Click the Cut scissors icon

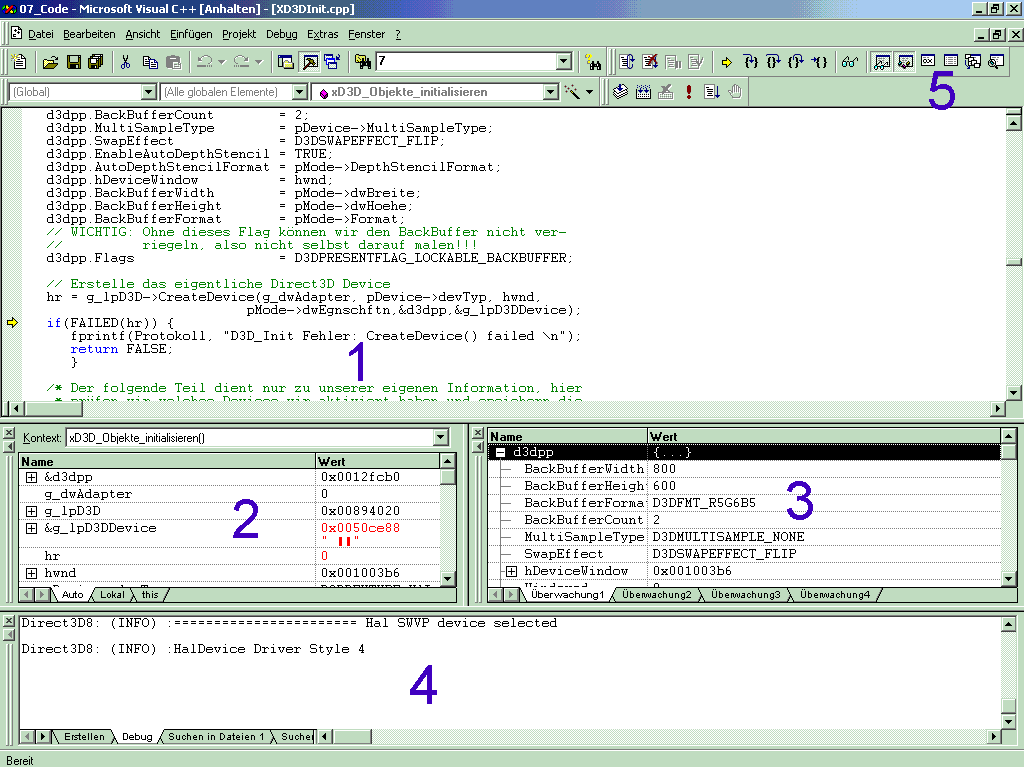[126, 62]
